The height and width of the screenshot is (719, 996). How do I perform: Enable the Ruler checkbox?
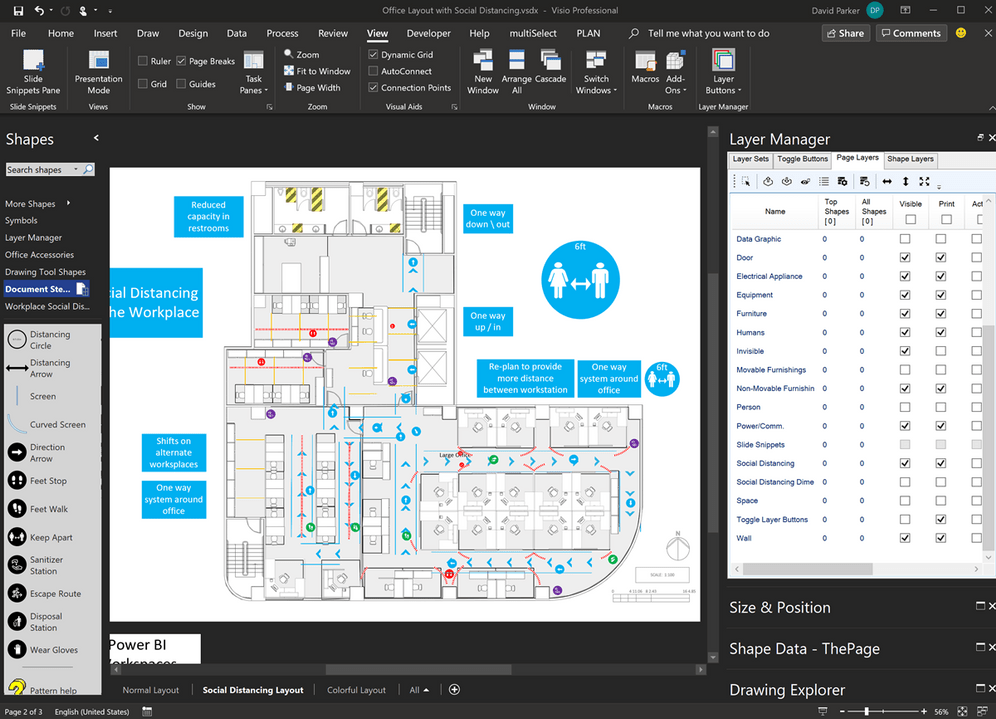[143, 61]
